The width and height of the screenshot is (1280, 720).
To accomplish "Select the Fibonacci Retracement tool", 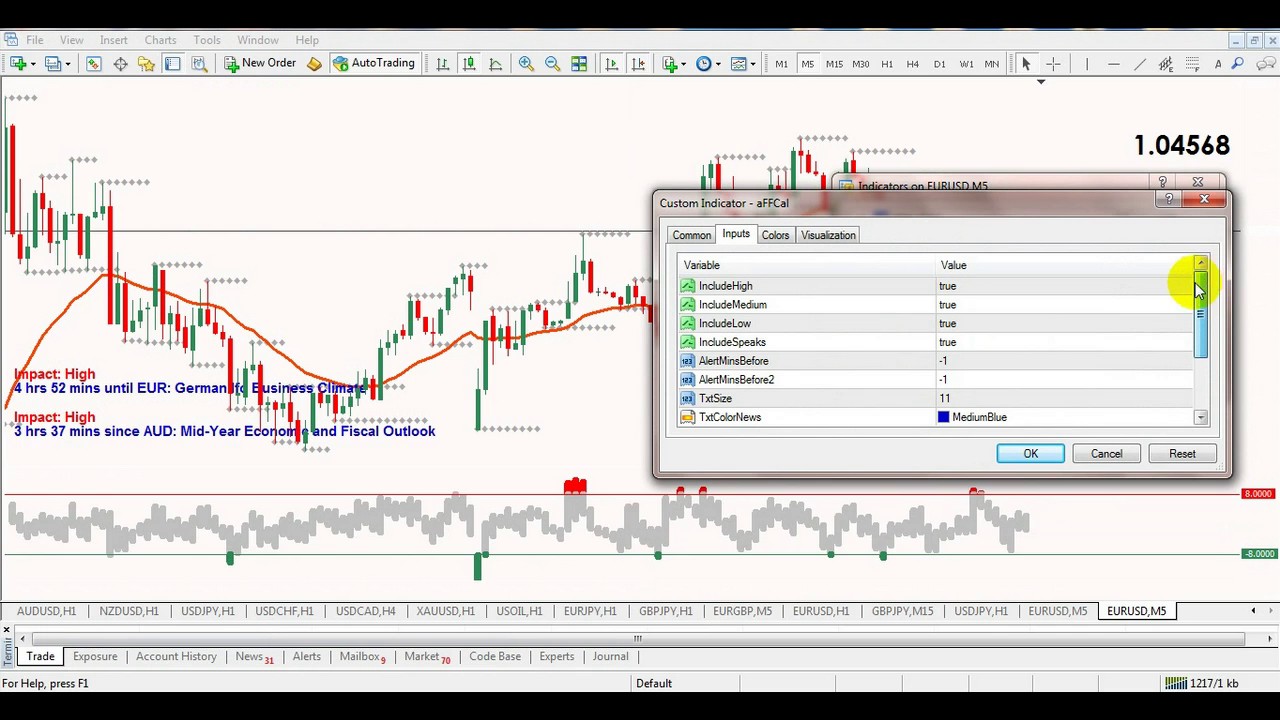I will [1191, 64].
